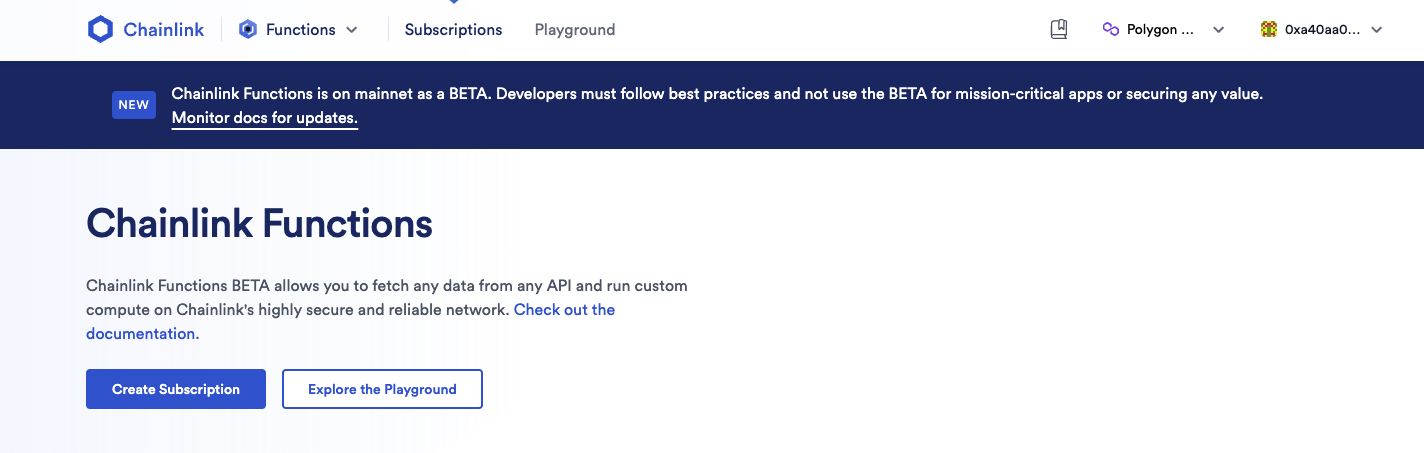The width and height of the screenshot is (1424, 453).
Task: Click the Chainlink hexagon logo icon
Action: tap(100, 30)
